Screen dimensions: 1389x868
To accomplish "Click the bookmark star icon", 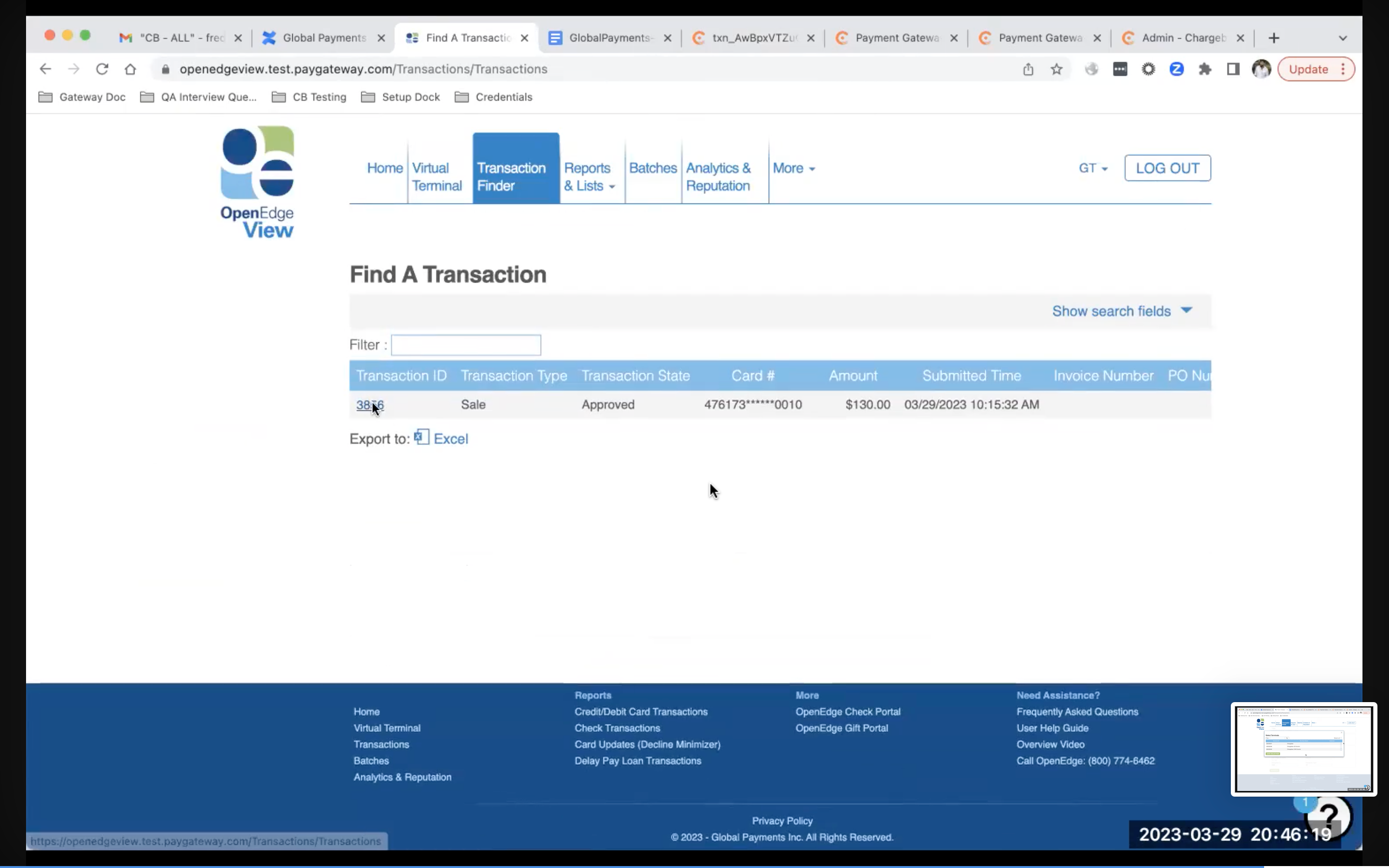I will coord(1056,69).
